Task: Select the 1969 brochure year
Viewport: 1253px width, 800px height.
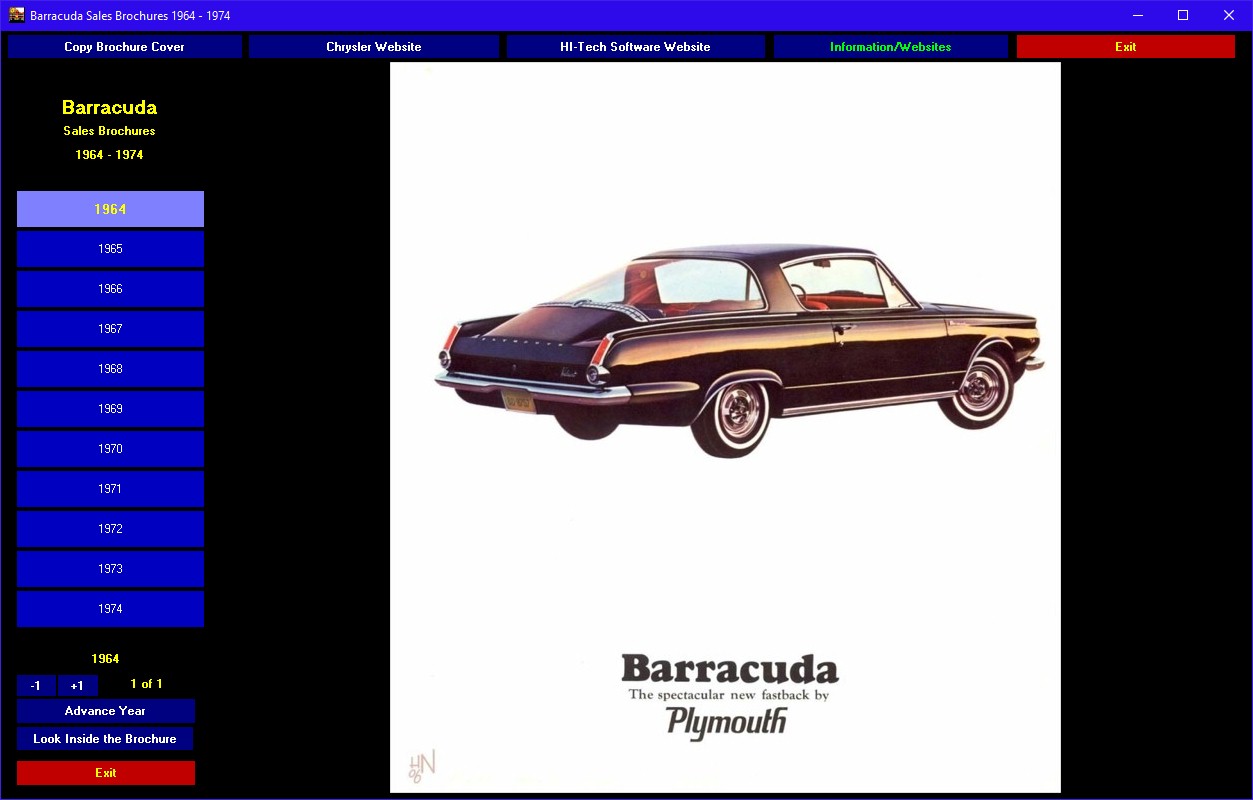Action: tap(110, 409)
